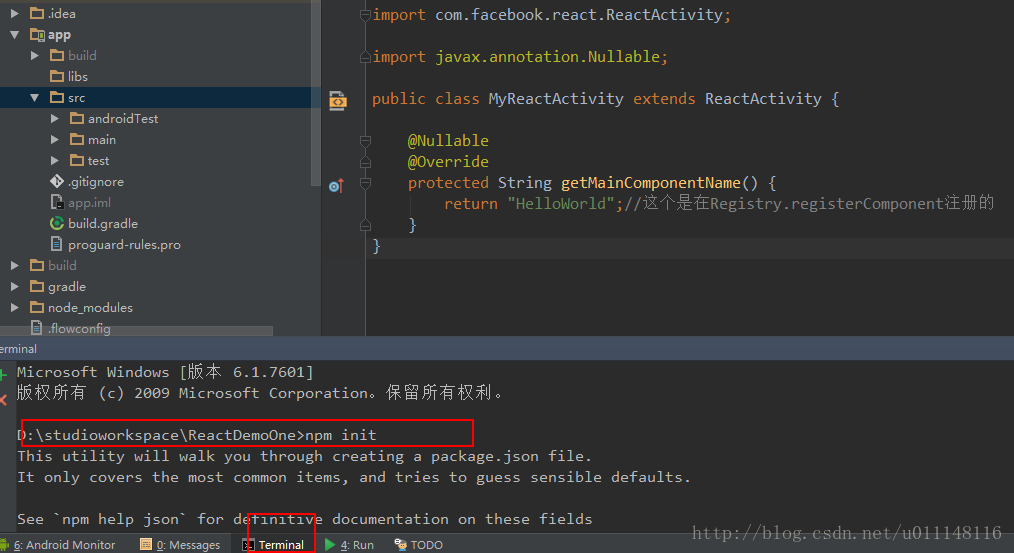Click the app.iml file icon
Viewport: 1014px width, 553px height.
(57, 202)
